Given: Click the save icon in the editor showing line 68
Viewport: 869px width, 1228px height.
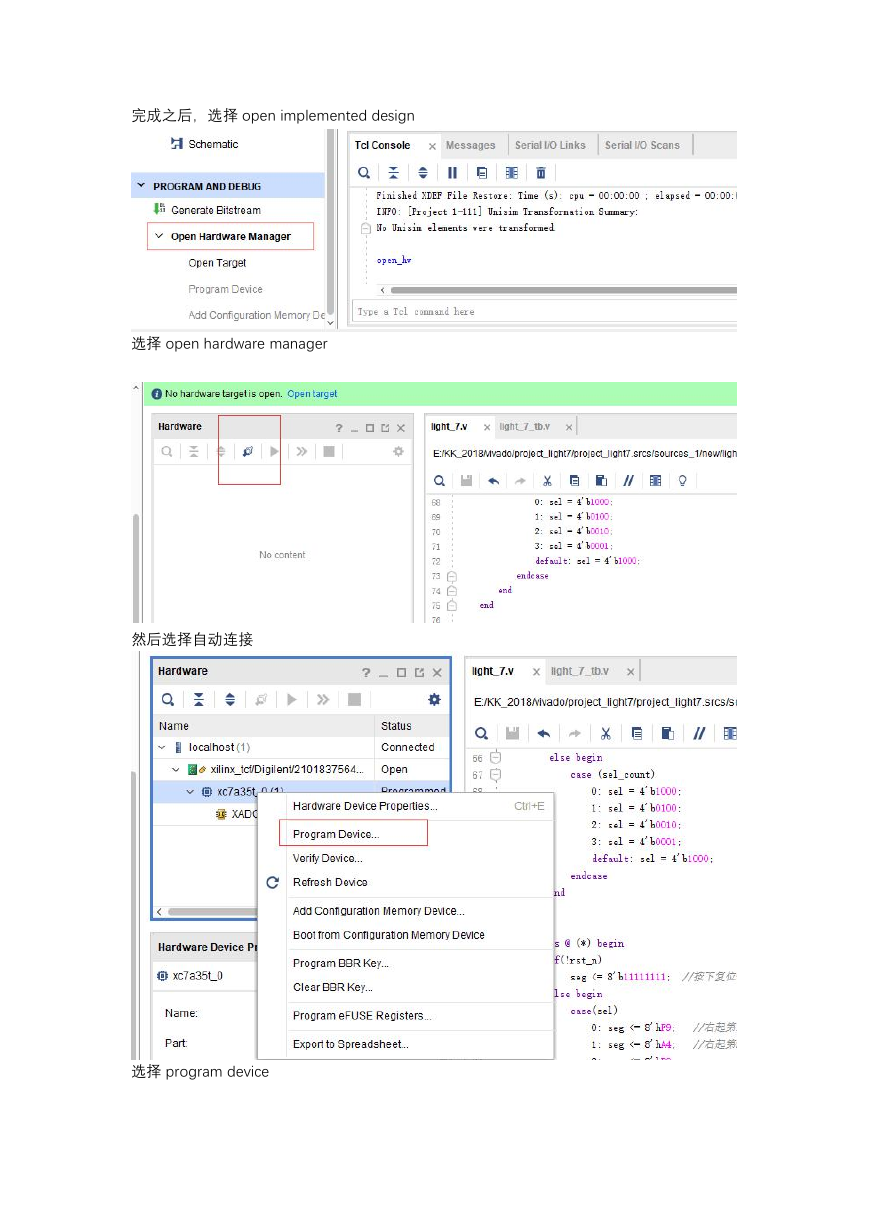Looking at the screenshot, I should coord(467,480).
